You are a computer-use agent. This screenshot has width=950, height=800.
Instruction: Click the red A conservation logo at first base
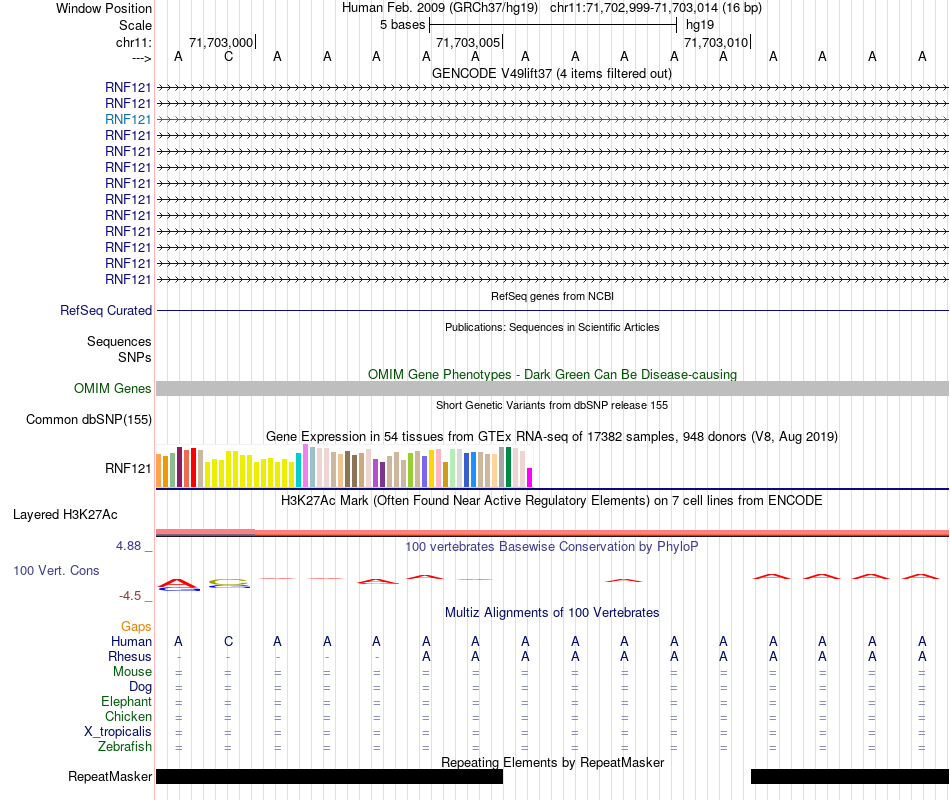click(178, 583)
